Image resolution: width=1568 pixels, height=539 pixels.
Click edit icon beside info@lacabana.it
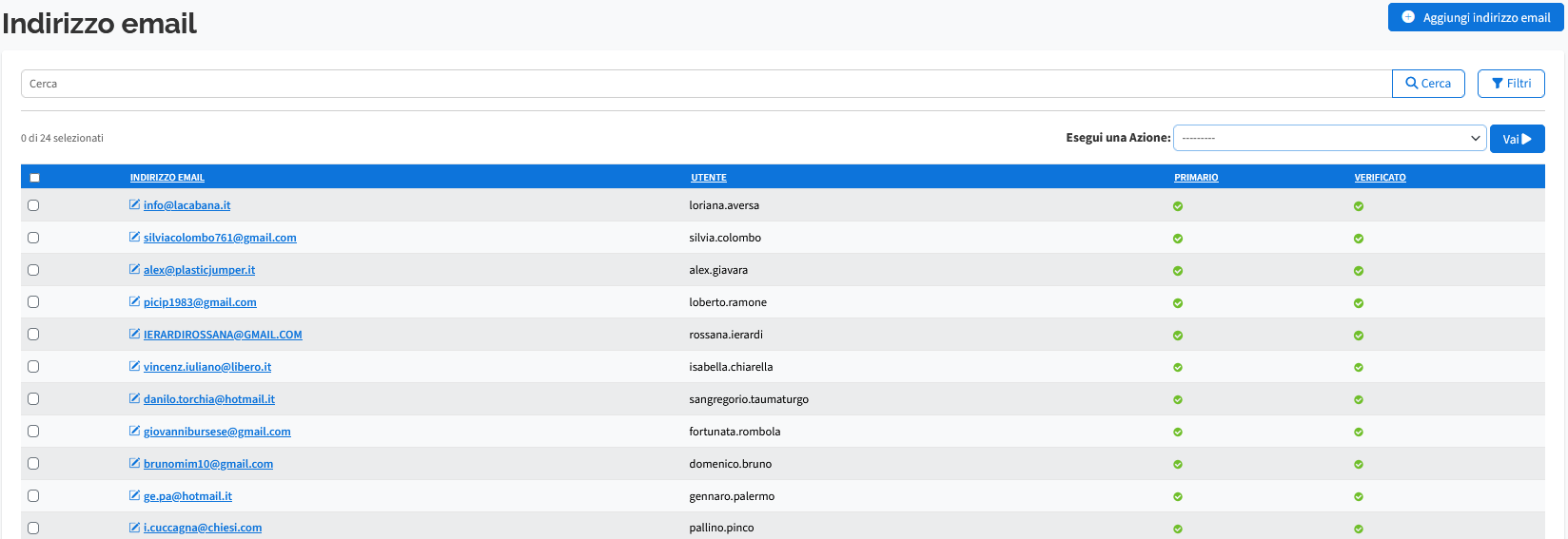click(134, 204)
